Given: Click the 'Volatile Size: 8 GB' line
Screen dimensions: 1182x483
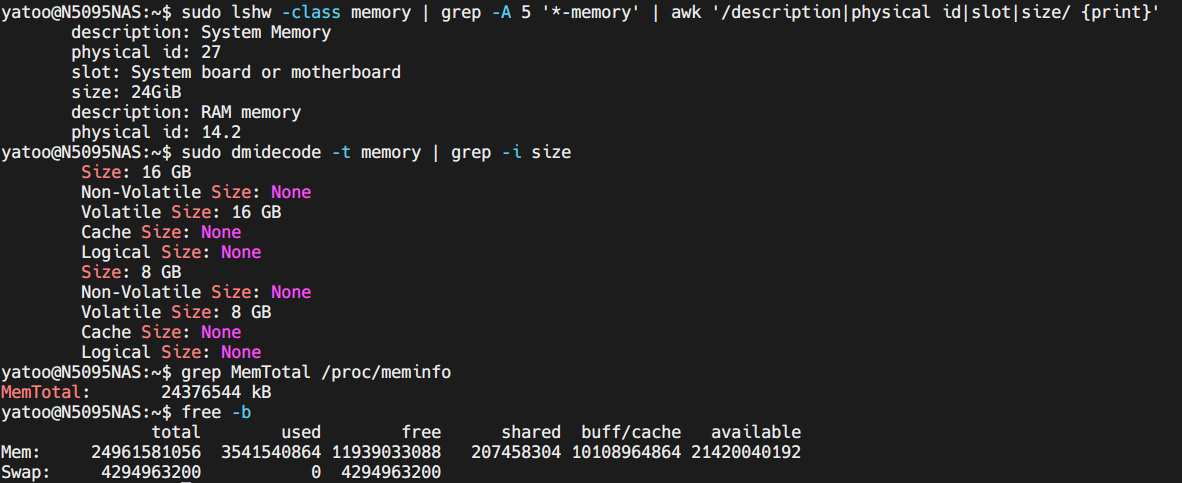Looking at the screenshot, I should (176, 312).
